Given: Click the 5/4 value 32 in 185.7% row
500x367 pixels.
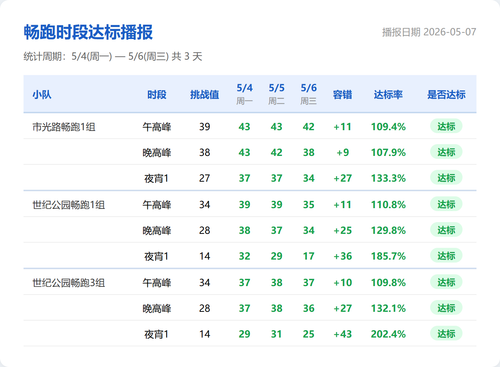Looking at the screenshot, I should [x=244, y=256].
